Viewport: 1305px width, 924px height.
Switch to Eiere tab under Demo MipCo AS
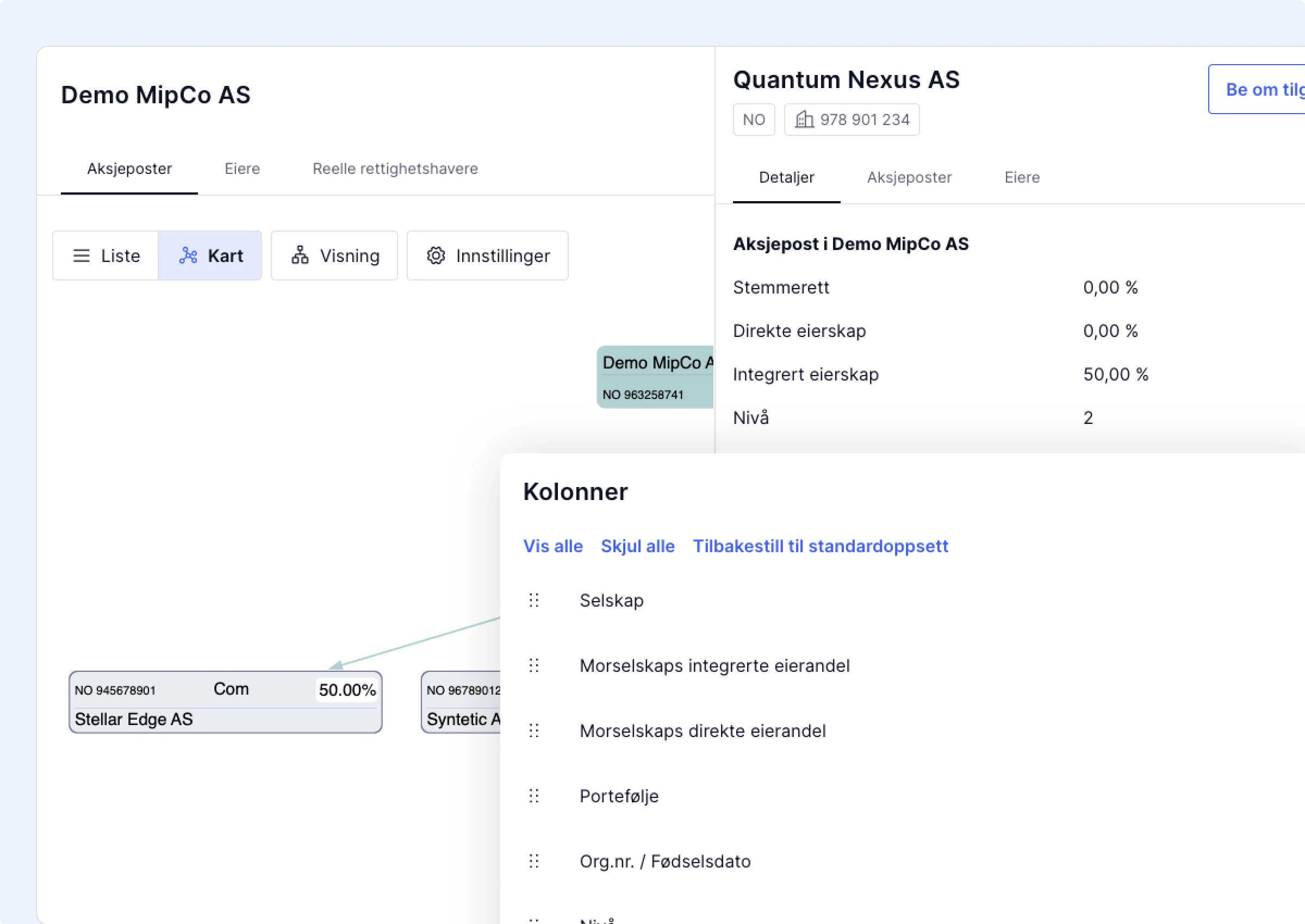click(243, 169)
